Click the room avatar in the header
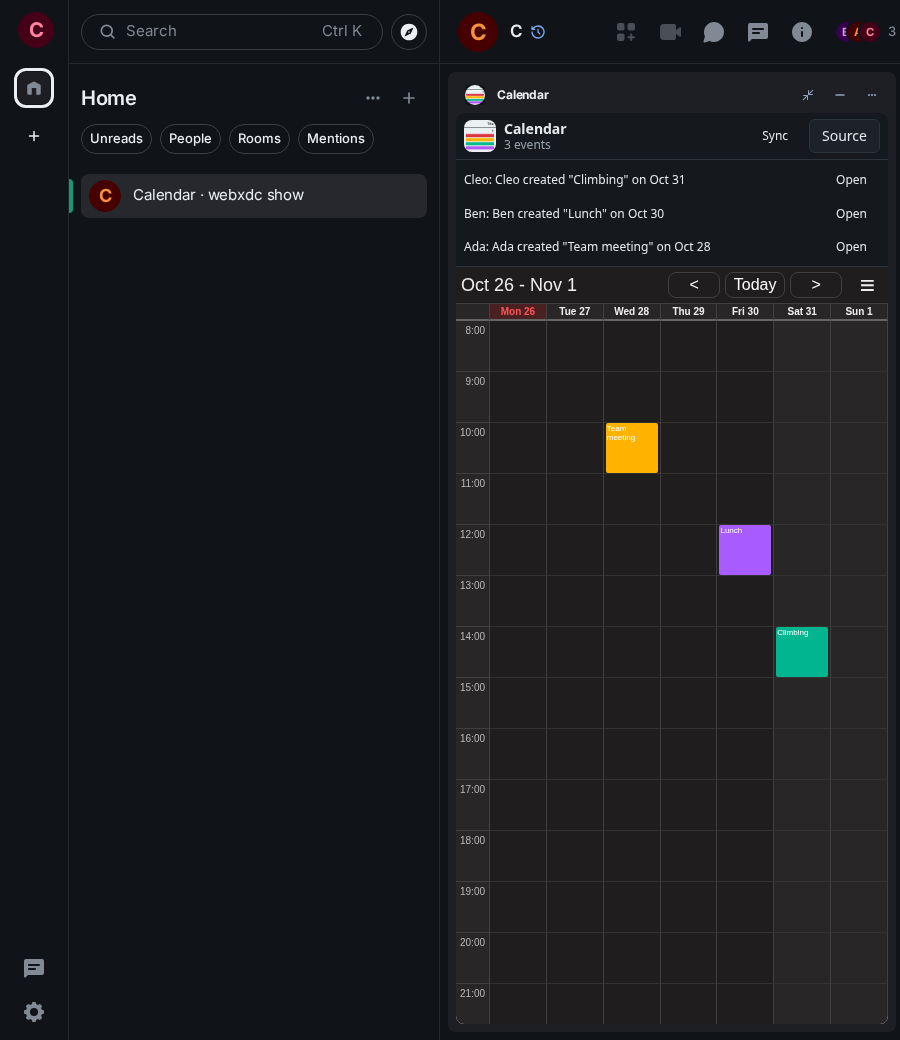The image size is (900, 1040). coord(478,32)
